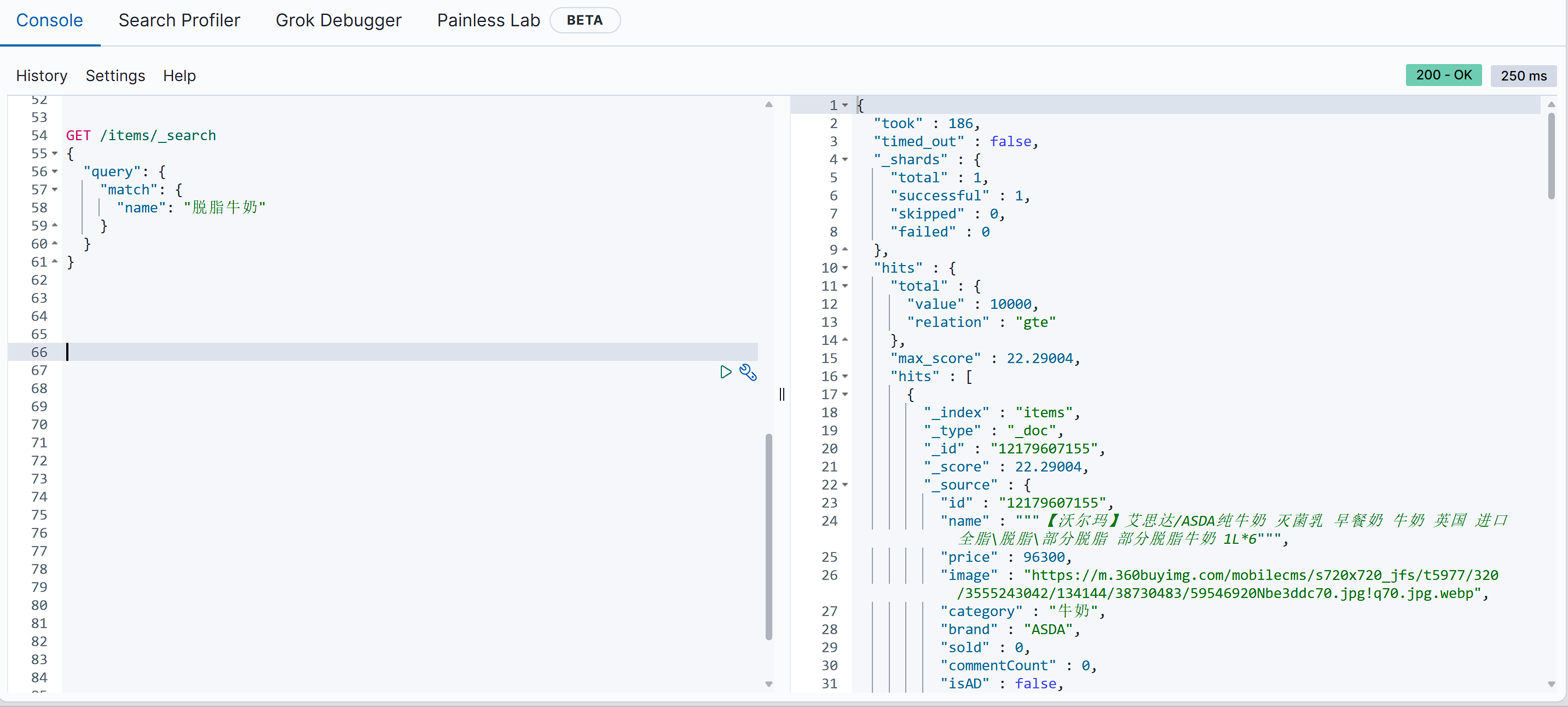1568x707 pixels.
Task: Fold the _shards object in response
Action: [845, 159]
